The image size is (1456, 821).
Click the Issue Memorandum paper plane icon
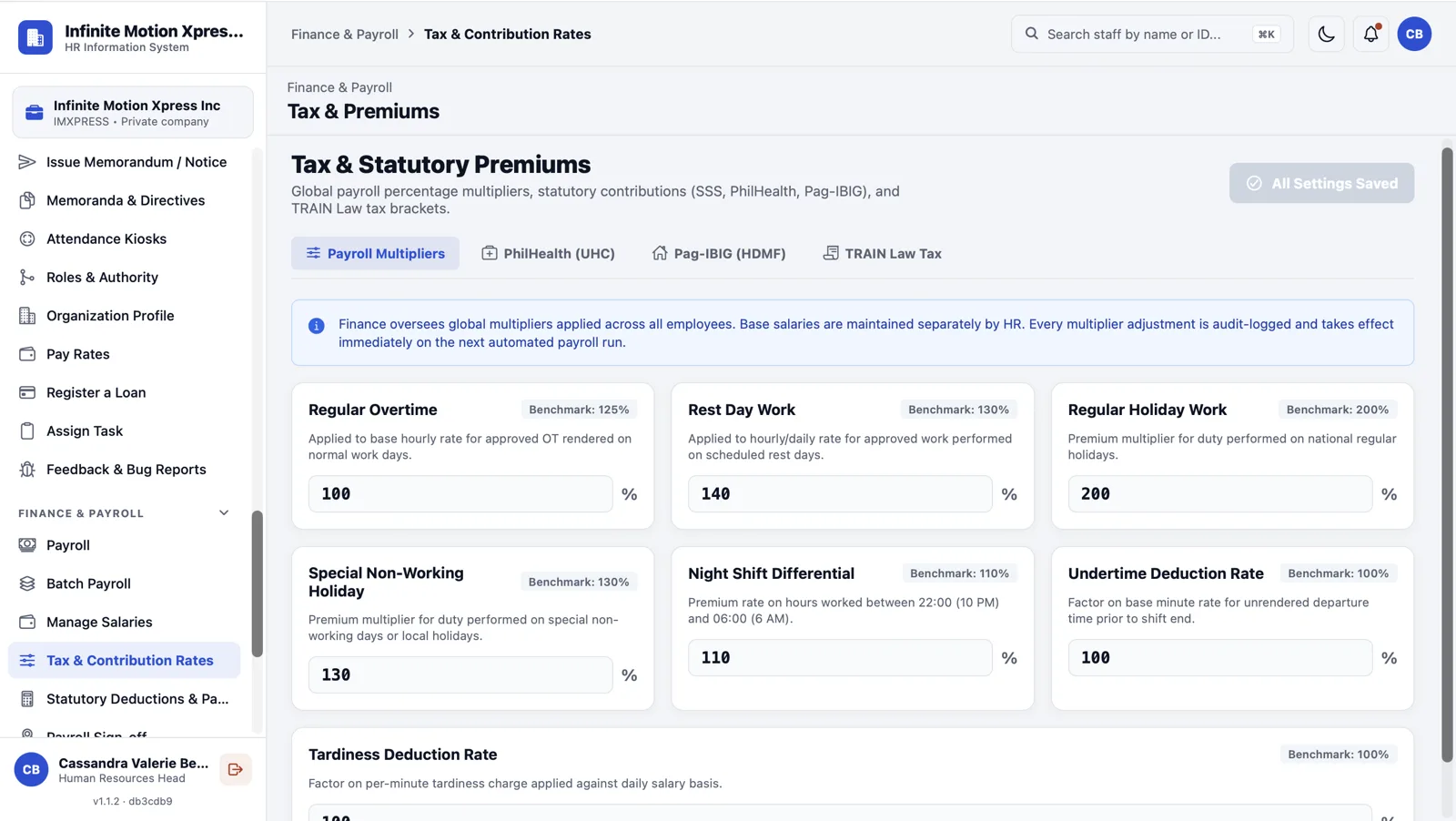[x=27, y=162]
